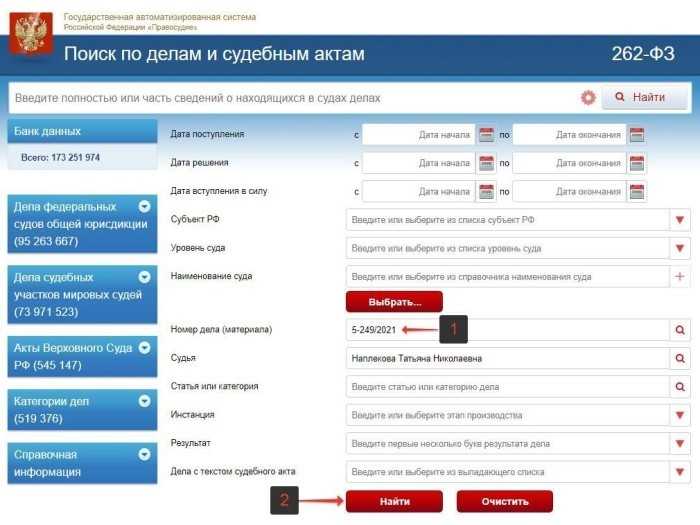Open the Категории дел sidebar section
This screenshot has height=525, width=700.
tap(144, 401)
